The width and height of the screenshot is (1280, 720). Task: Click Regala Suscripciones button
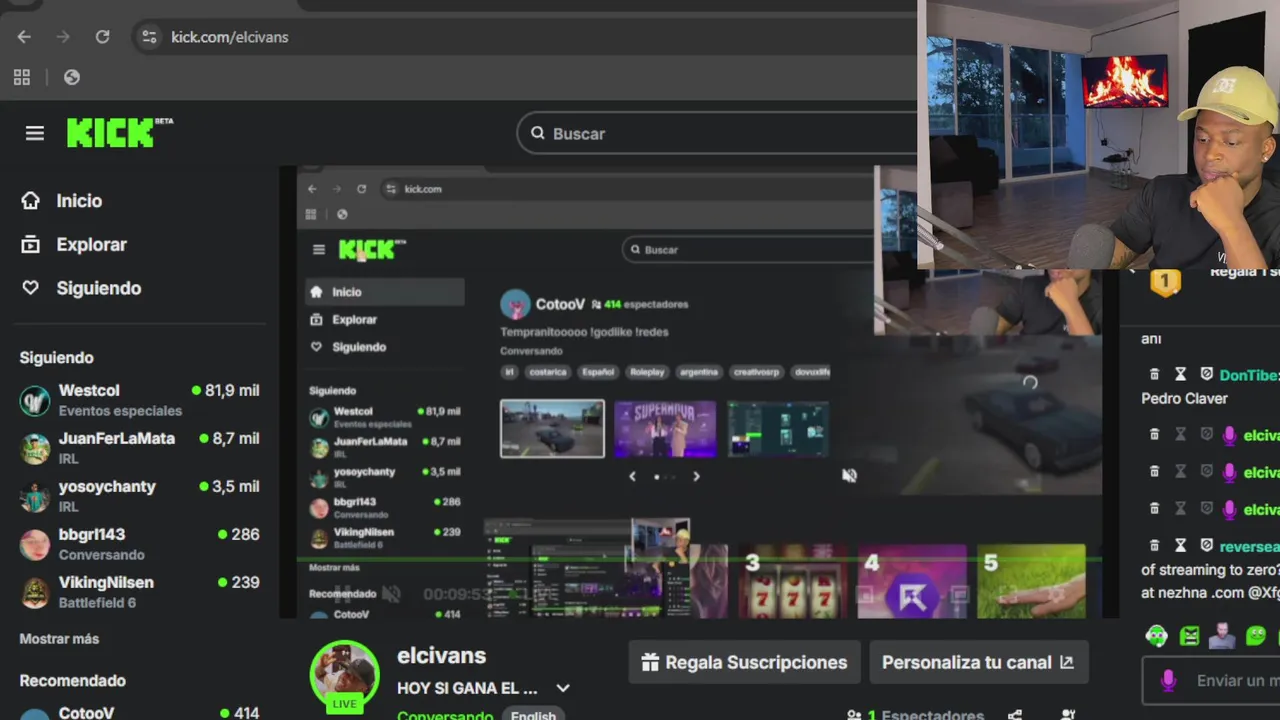click(744, 662)
